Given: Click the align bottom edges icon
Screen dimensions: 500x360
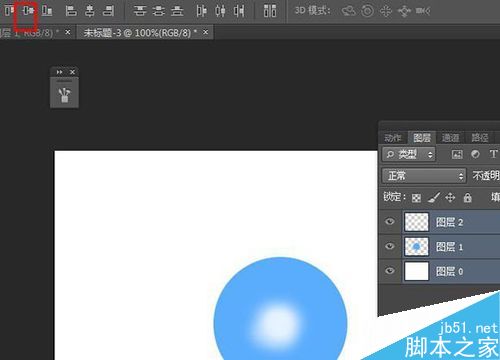Looking at the screenshot, I should (47, 11).
